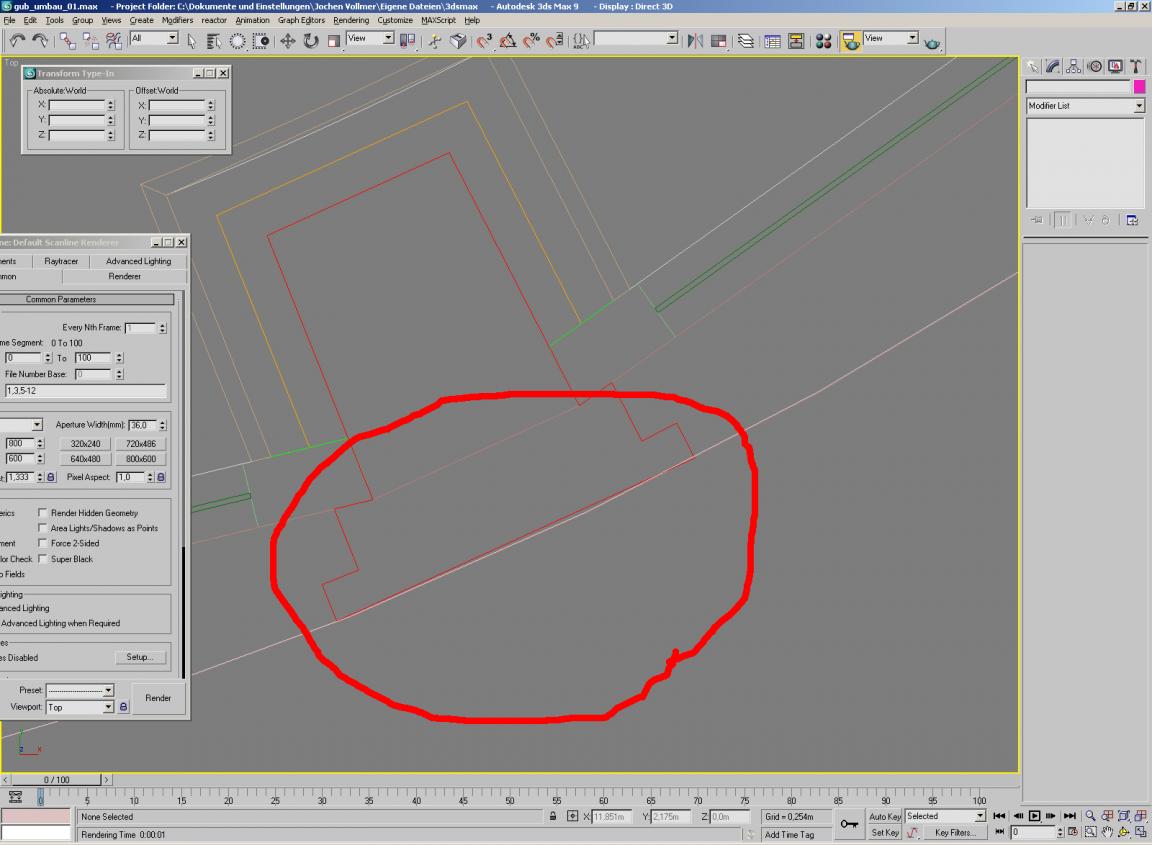1152x845 pixels.
Task: Click the Mirror tool icon
Action: coord(697,40)
